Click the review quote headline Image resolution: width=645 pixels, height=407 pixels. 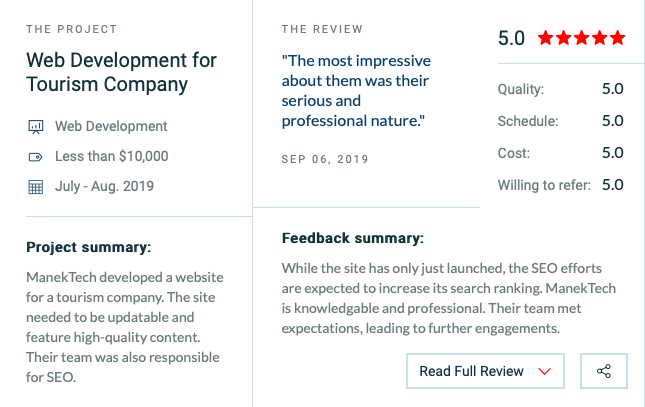coord(356,91)
